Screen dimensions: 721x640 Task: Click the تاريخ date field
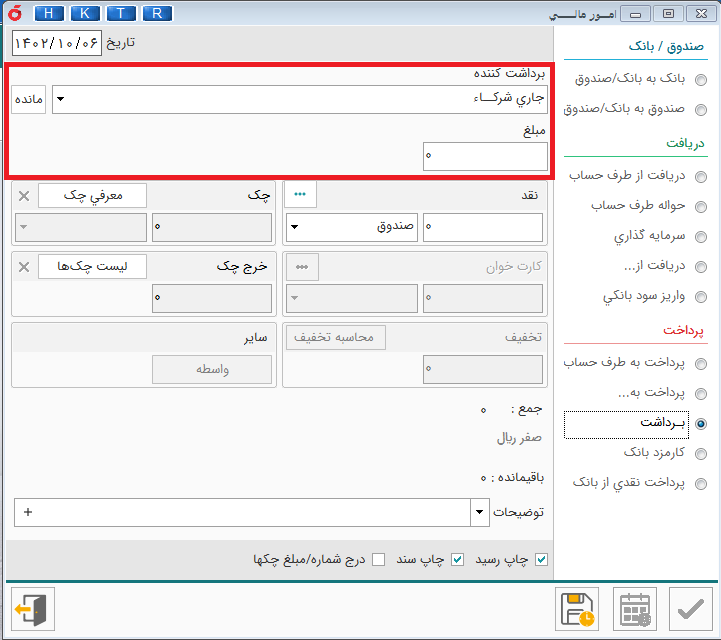tap(57, 43)
